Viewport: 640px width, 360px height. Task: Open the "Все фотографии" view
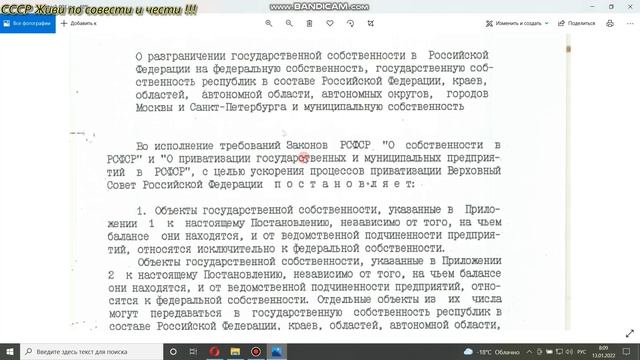(28, 23)
